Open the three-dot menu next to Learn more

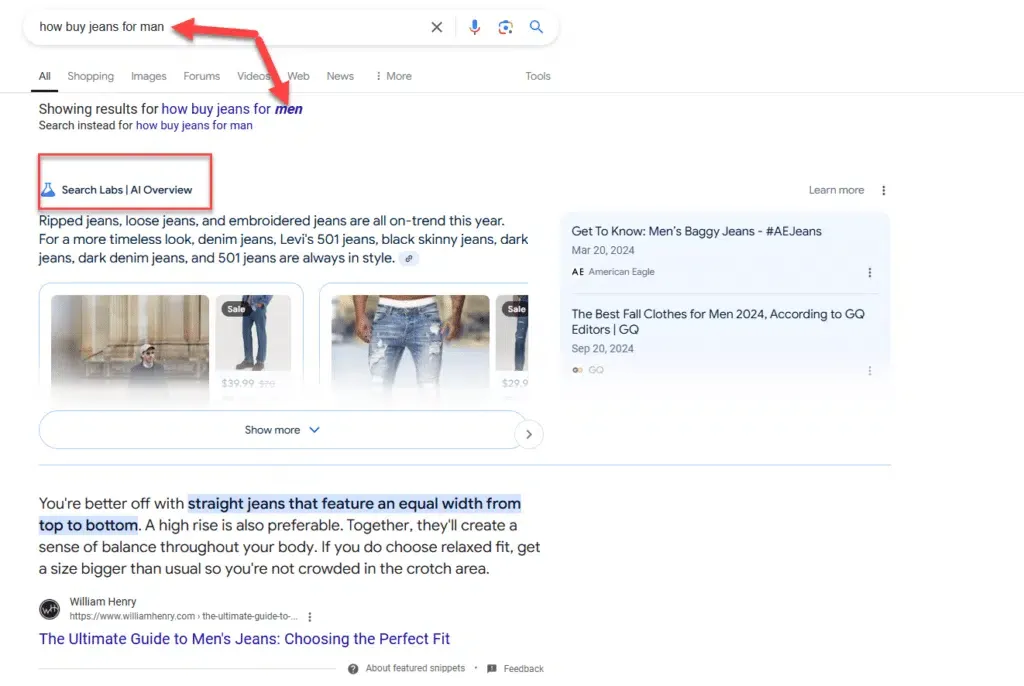(x=882, y=190)
